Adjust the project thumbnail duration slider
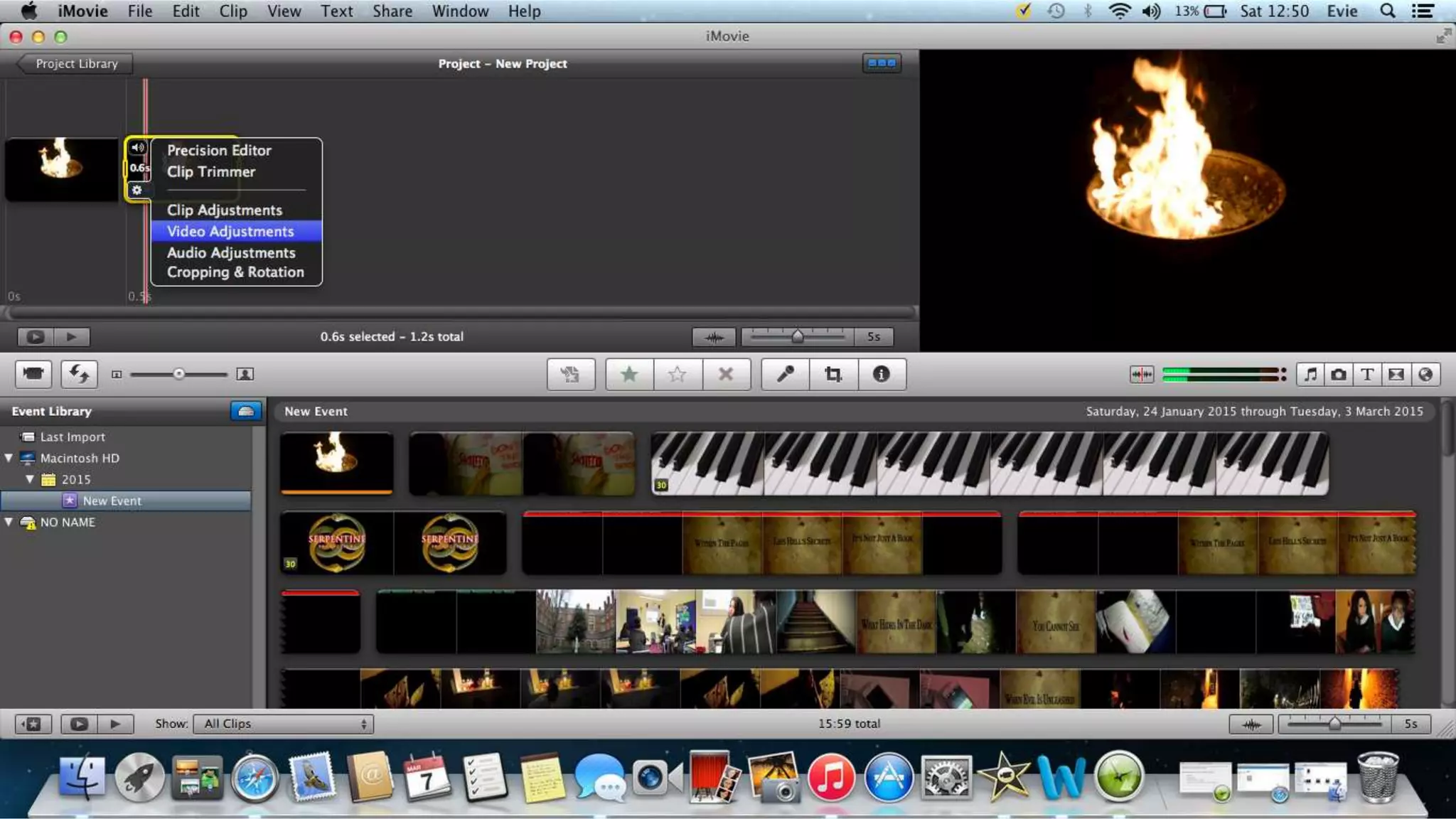 (798, 336)
